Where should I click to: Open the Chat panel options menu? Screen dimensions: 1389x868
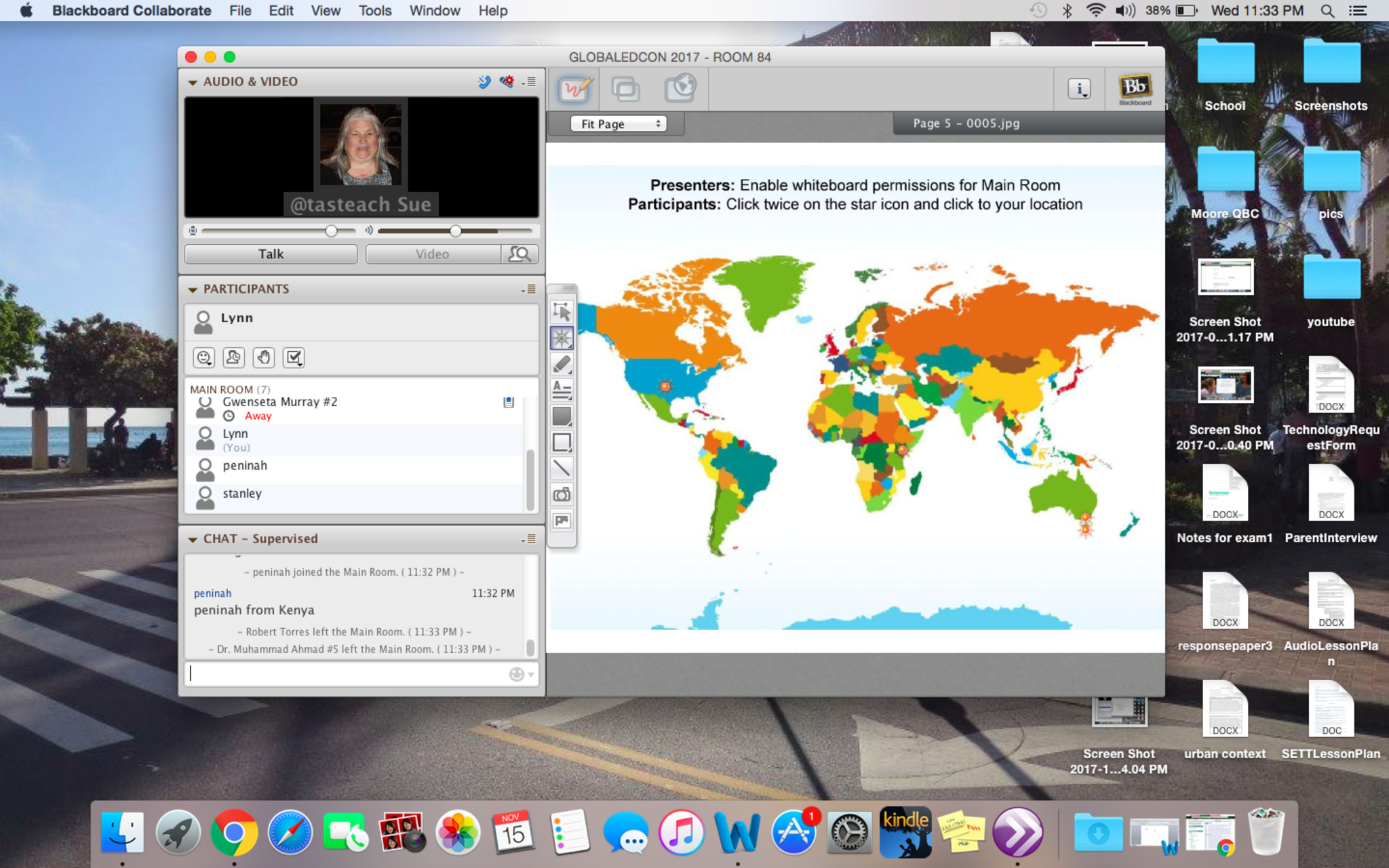(x=529, y=539)
